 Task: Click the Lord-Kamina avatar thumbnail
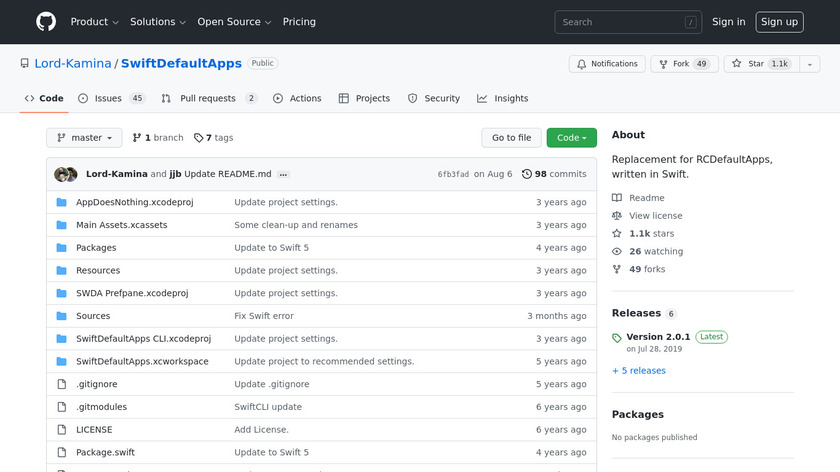tap(62, 174)
